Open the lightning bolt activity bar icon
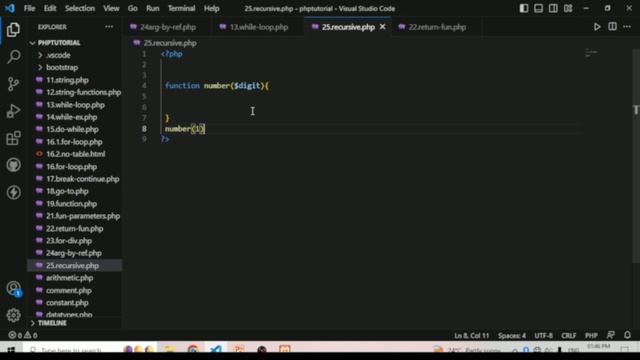The image size is (640, 360). pos(13,192)
